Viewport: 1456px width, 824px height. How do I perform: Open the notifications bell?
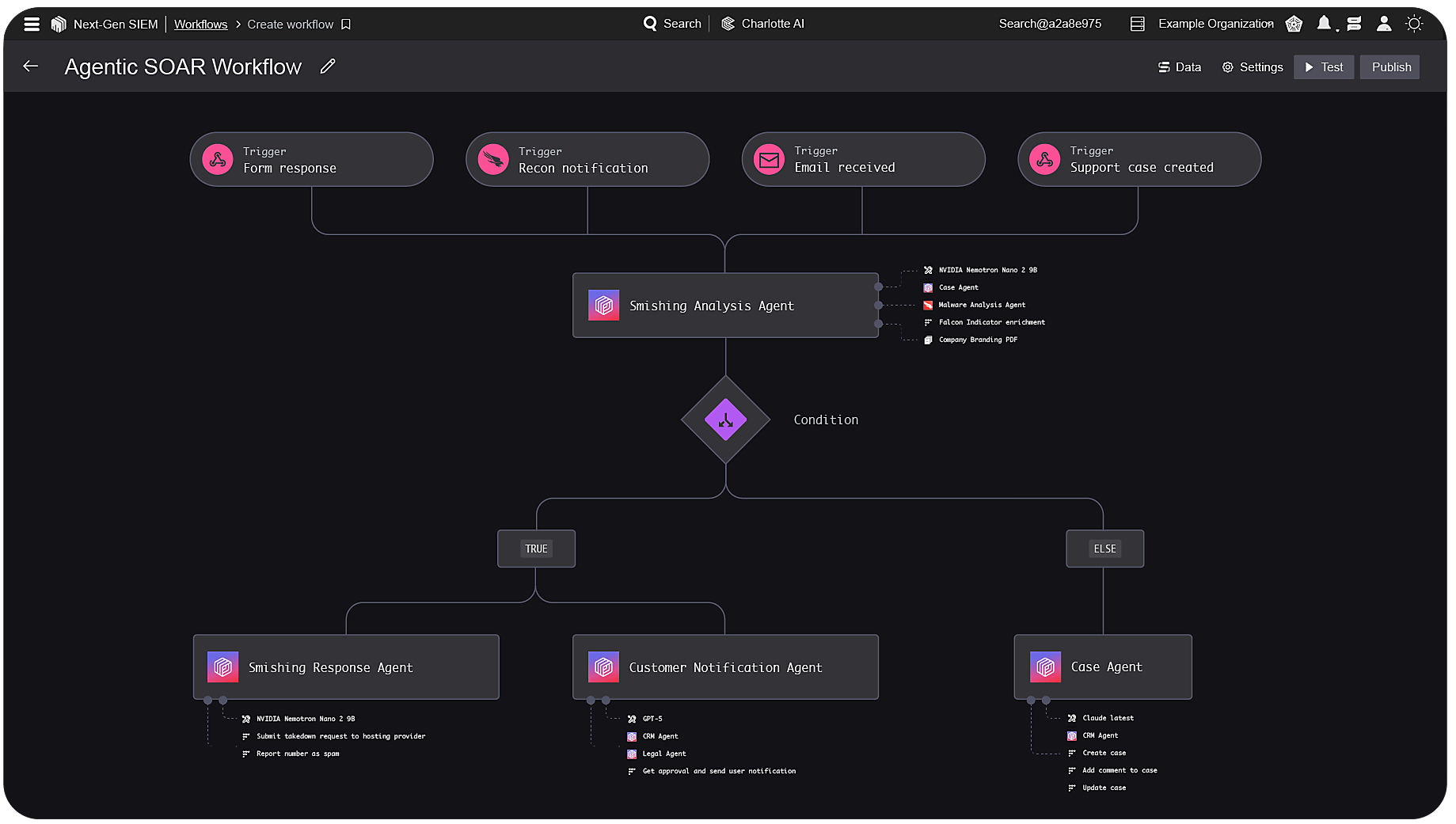tap(1323, 24)
